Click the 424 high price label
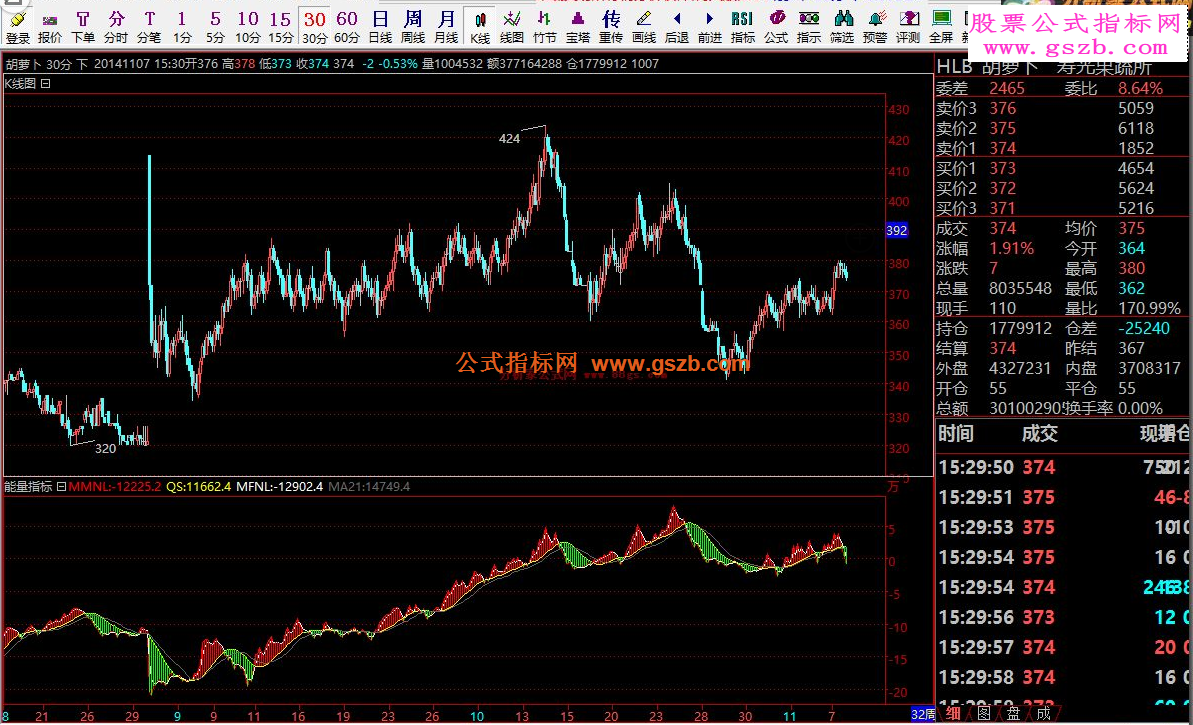 pyautogui.click(x=509, y=138)
